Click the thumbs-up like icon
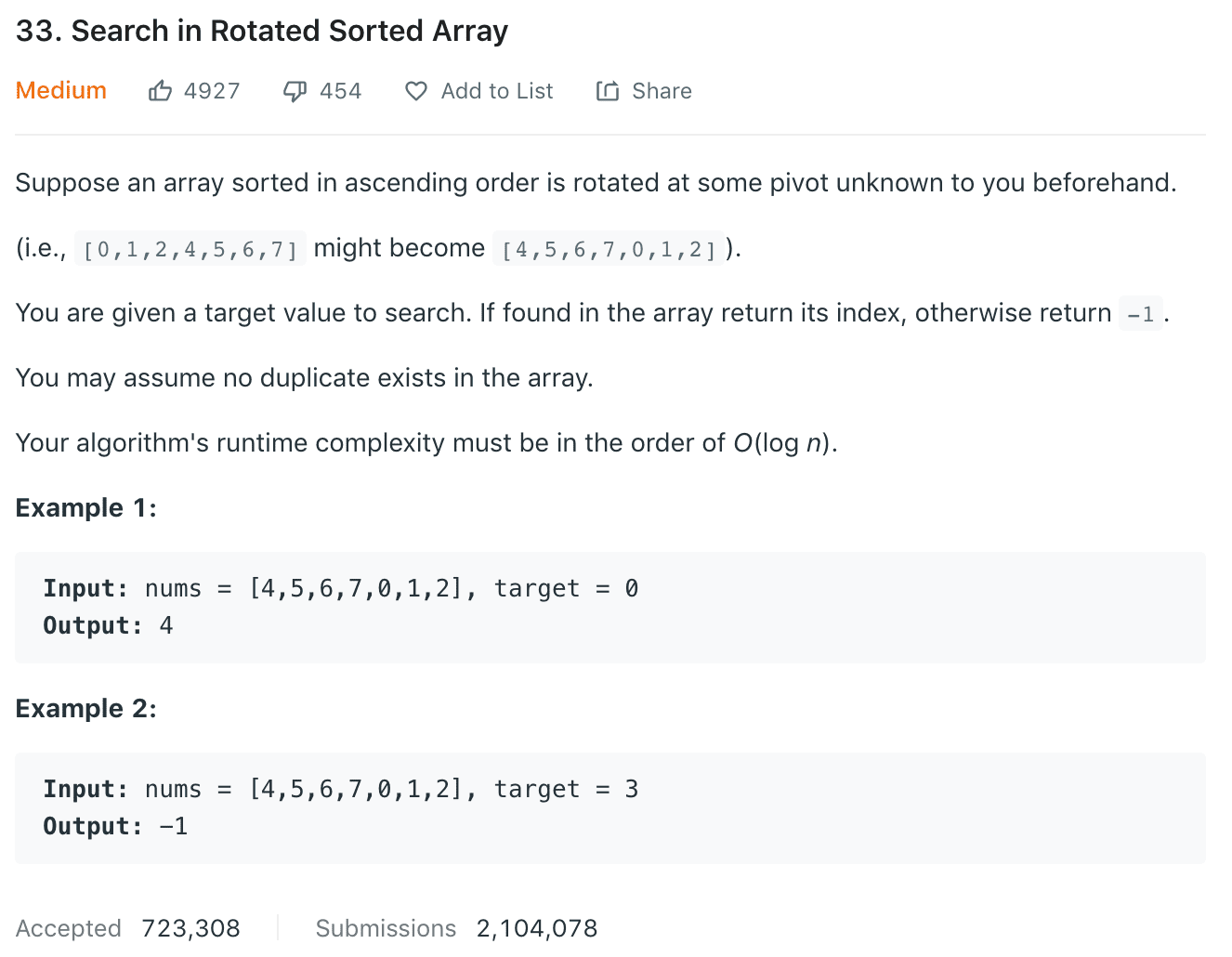The height and width of the screenshot is (957, 1232). tap(160, 91)
